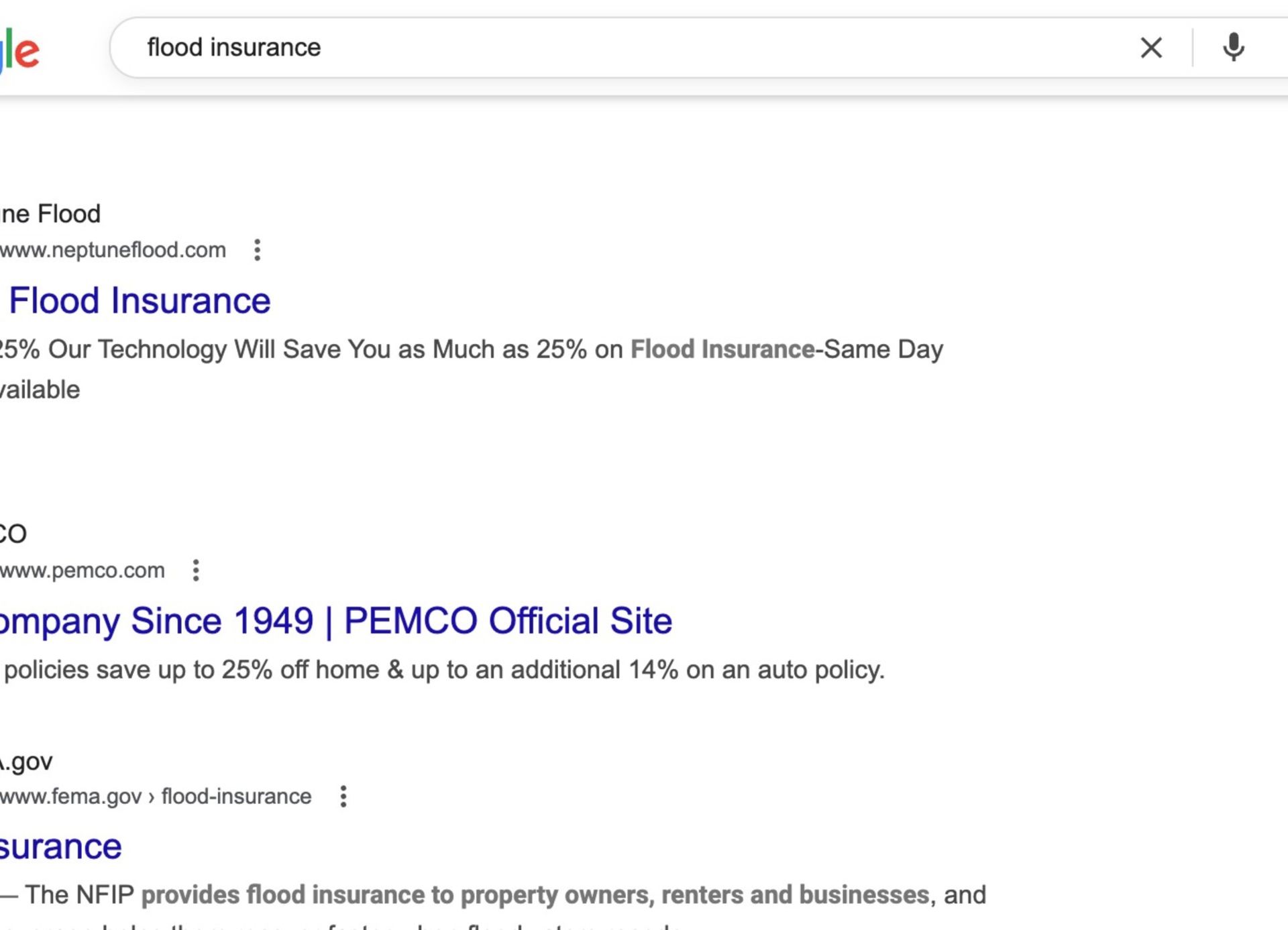The image size is (1288, 930).
Task: Open three-dot menu beside pemco.com
Action: [x=196, y=571]
